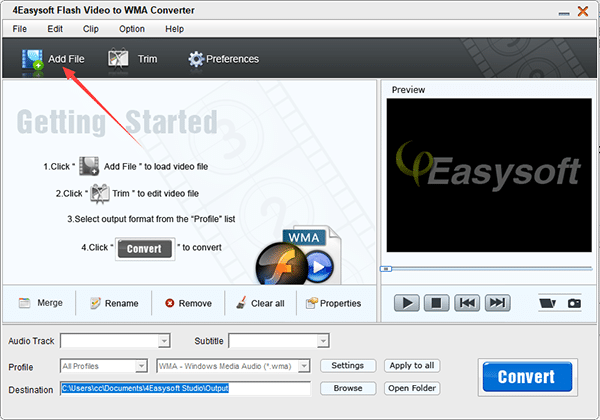The image size is (600, 420).
Task: Click the Open Folder button
Action: [x=412, y=388]
